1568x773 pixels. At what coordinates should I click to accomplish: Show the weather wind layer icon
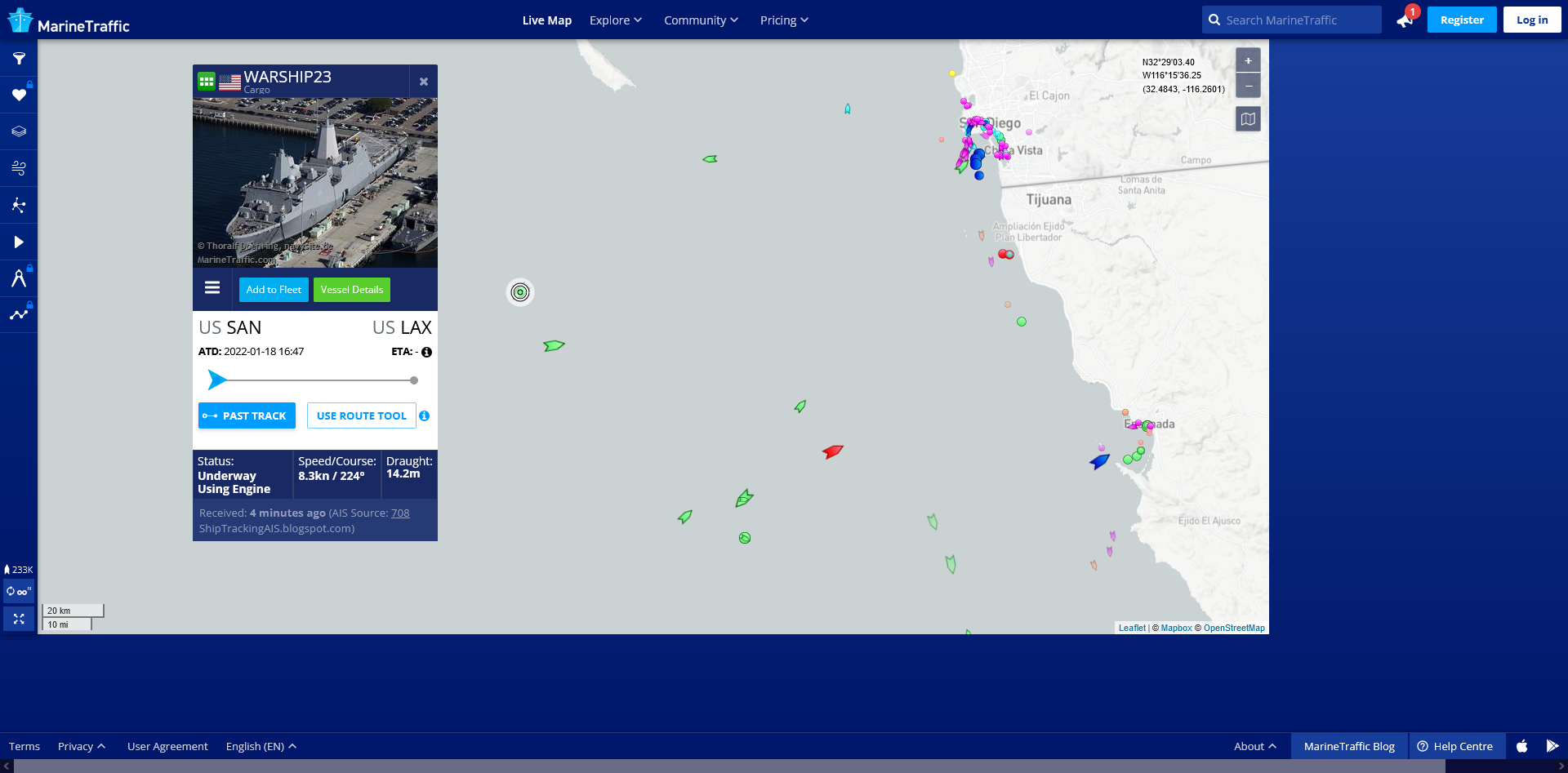pyautogui.click(x=19, y=168)
